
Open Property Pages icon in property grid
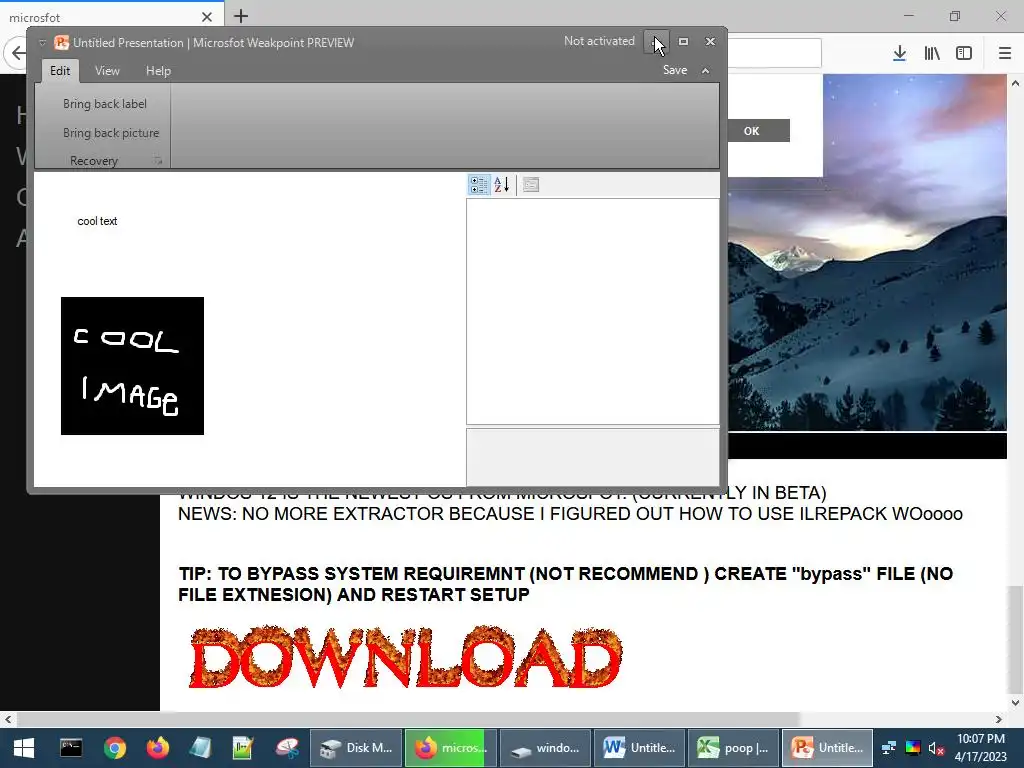pos(531,185)
